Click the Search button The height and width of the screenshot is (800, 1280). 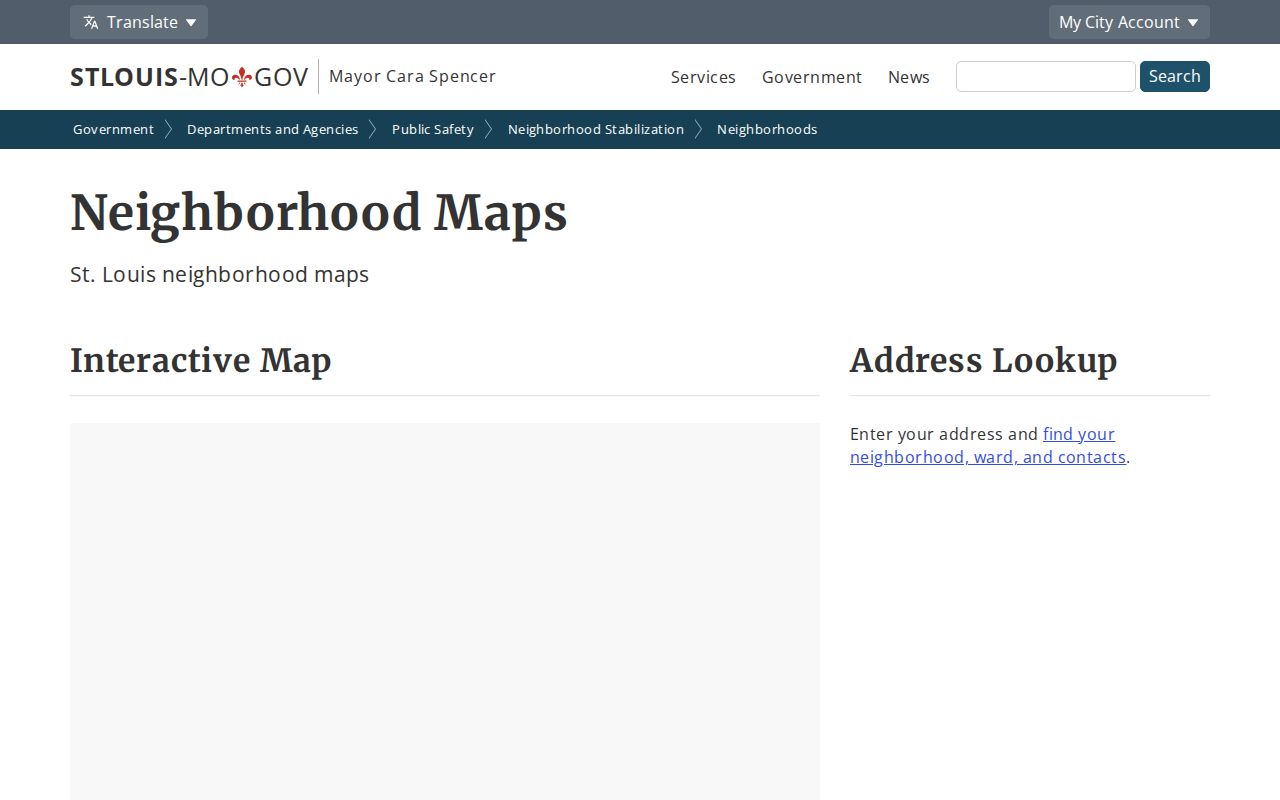1175,76
